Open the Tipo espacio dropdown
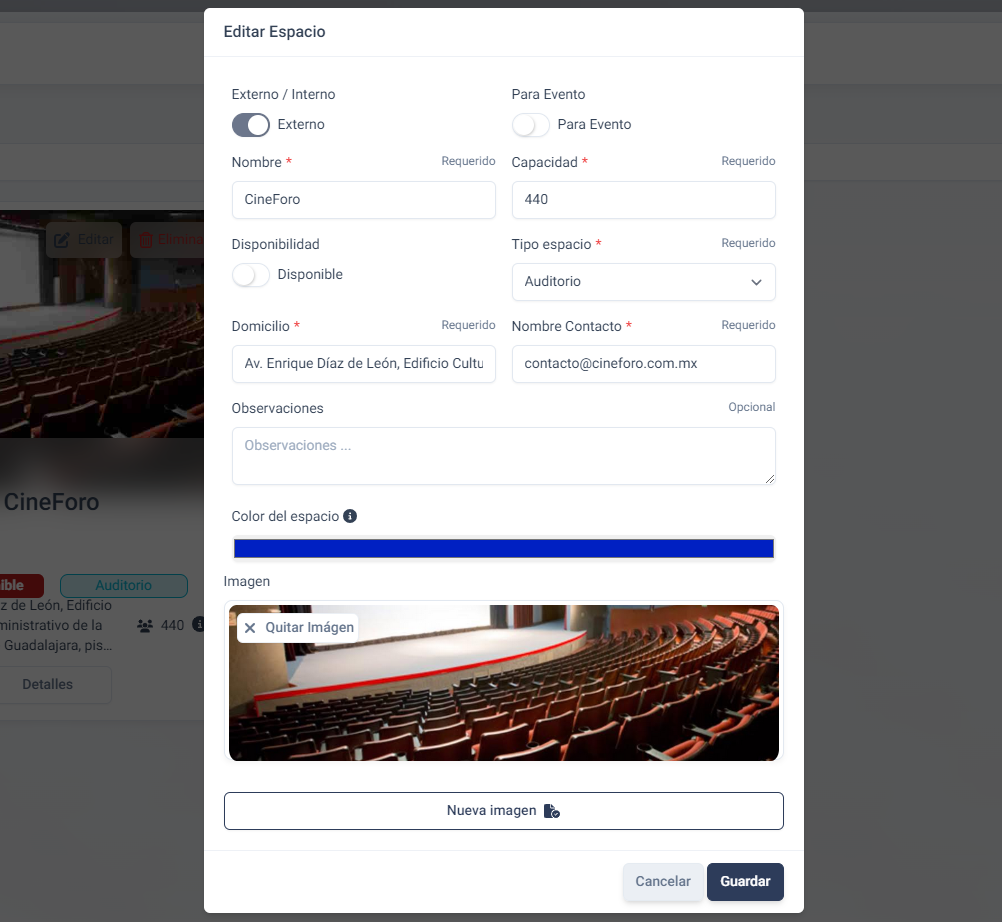This screenshot has height=922, width=1002. tap(643, 282)
